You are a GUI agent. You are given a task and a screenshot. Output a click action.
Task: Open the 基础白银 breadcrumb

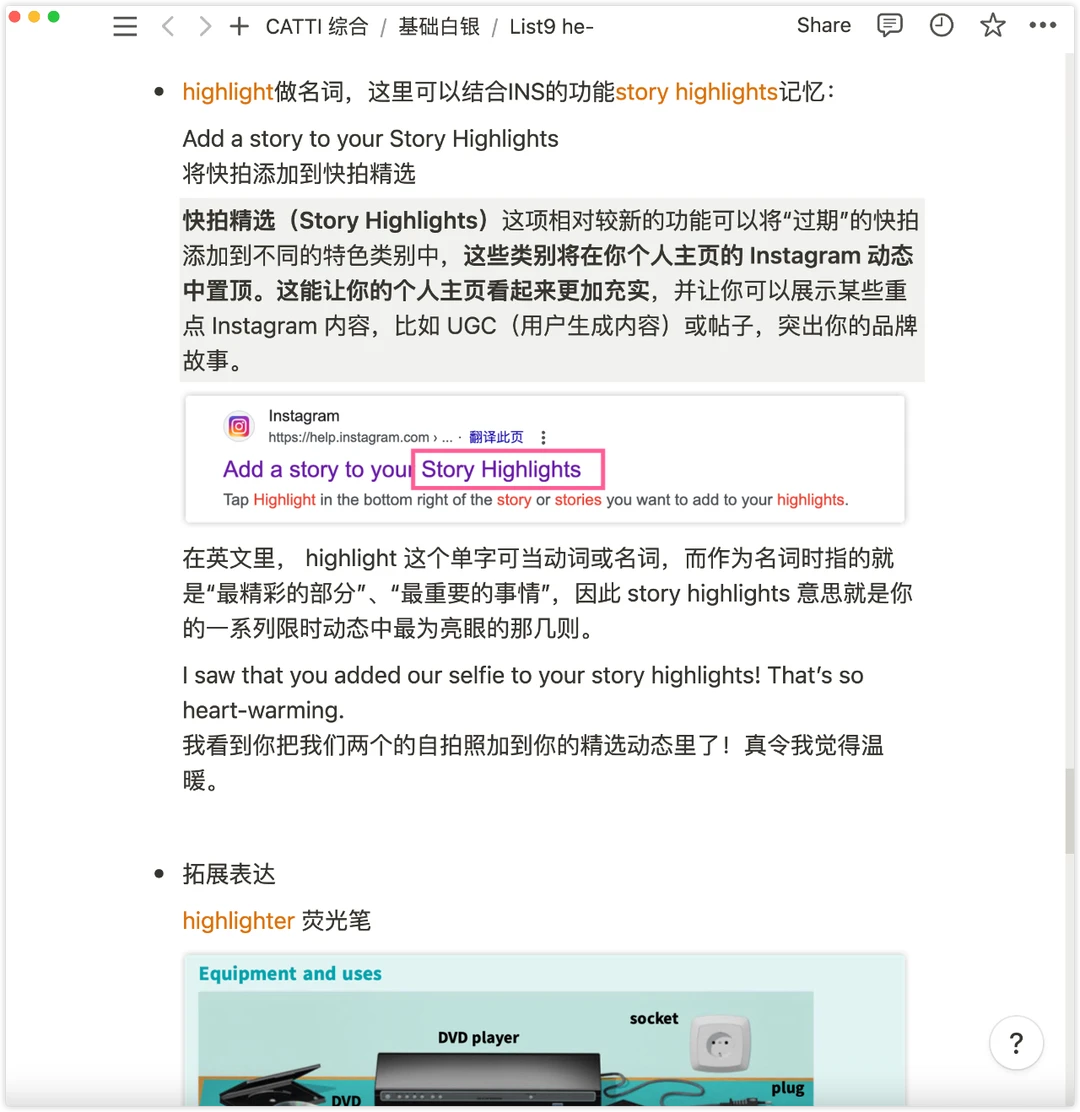(439, 27)
